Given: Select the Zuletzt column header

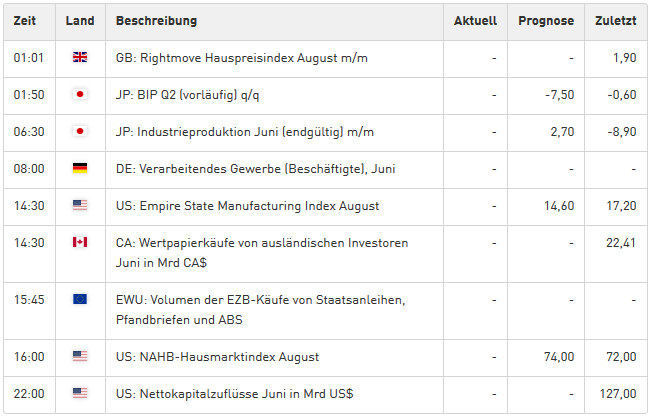Looking at the screenshot, I should [616, 21].
